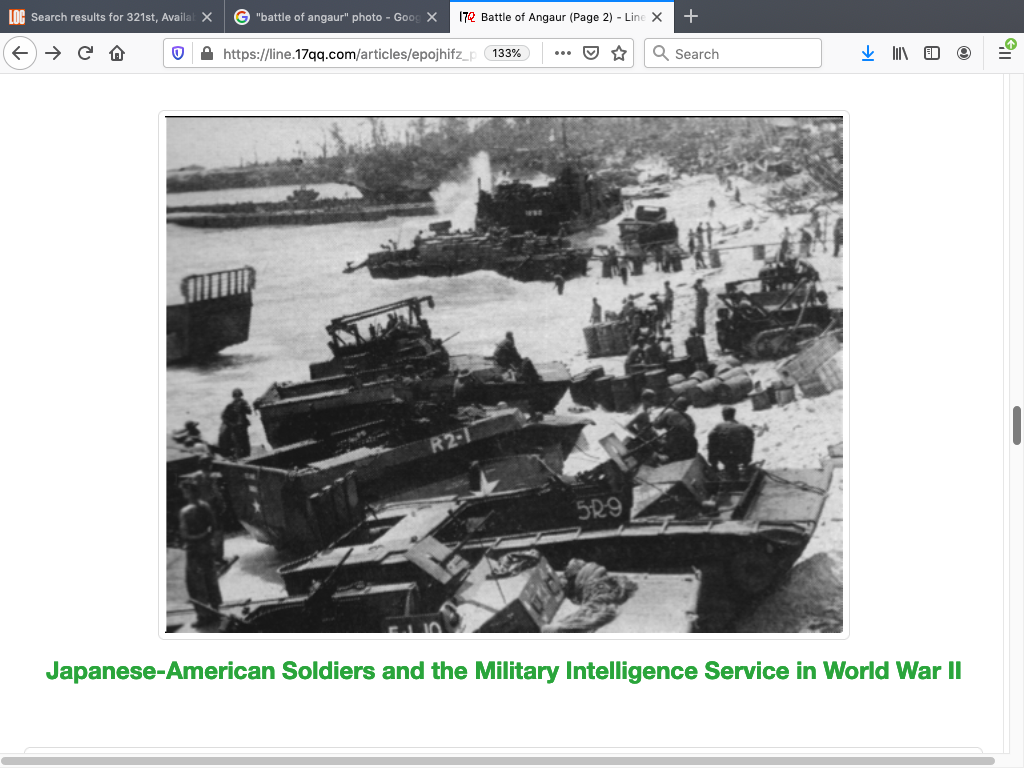Save page to Pocket

591,54
